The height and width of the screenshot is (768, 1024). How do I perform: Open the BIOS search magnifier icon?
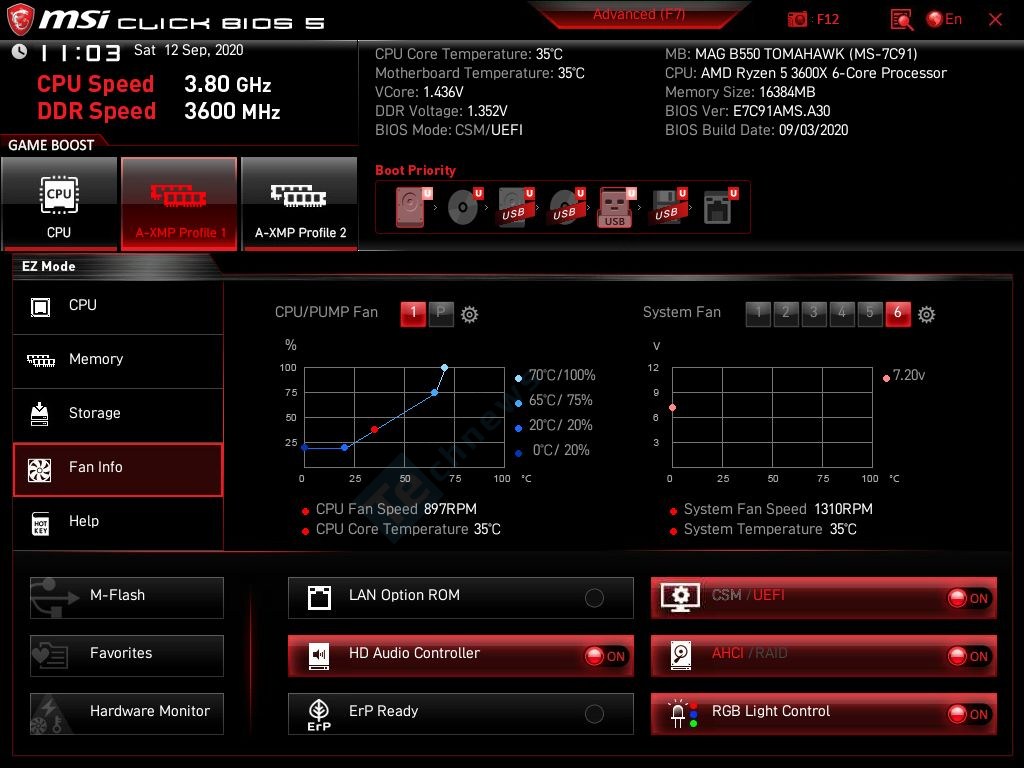click(902, 20)
